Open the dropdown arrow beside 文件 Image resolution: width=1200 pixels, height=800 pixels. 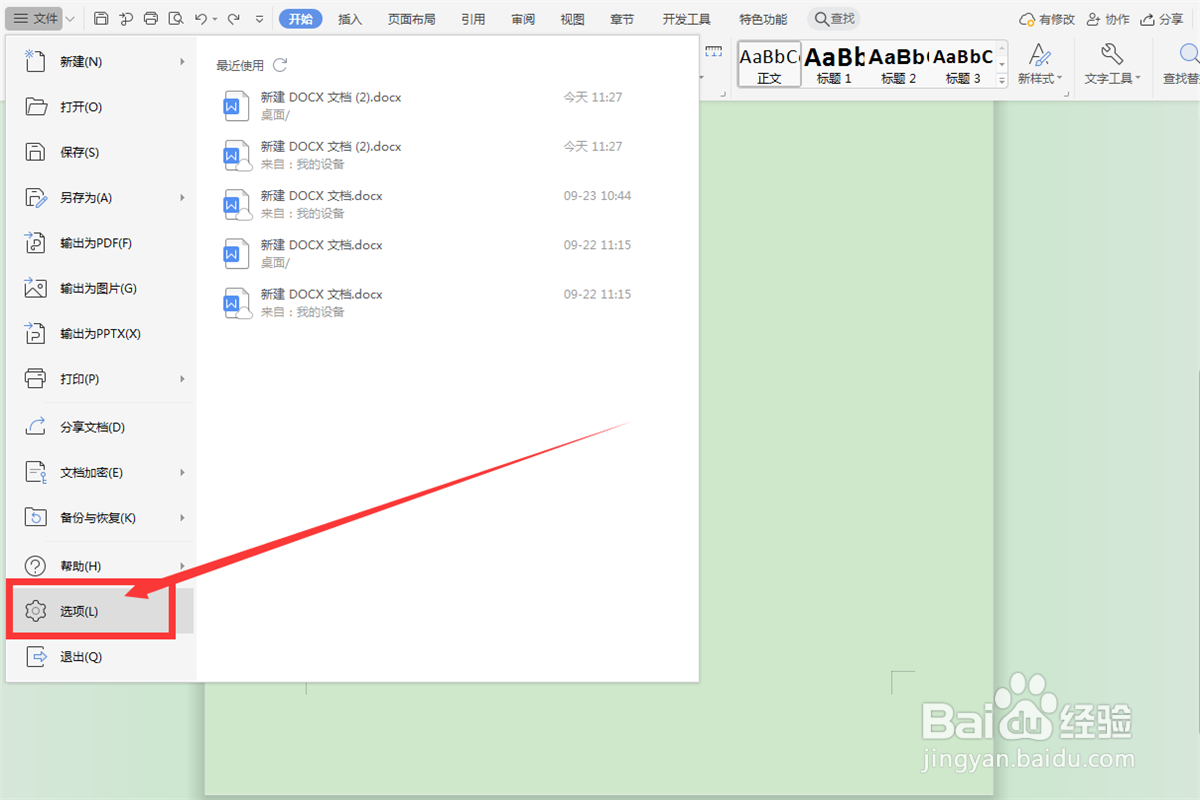click(68, 19)
